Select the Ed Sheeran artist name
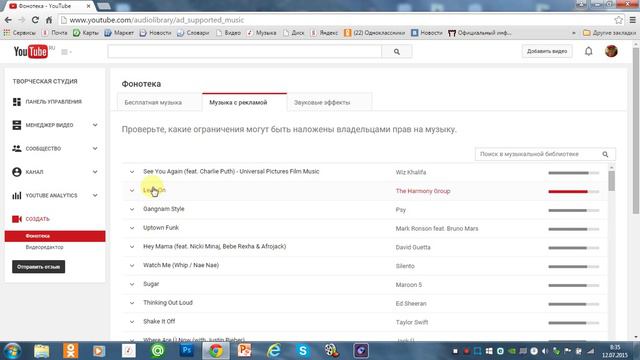The height and width of the screenshot is (360, 640). pyautogui.click(x=411, y=304)
